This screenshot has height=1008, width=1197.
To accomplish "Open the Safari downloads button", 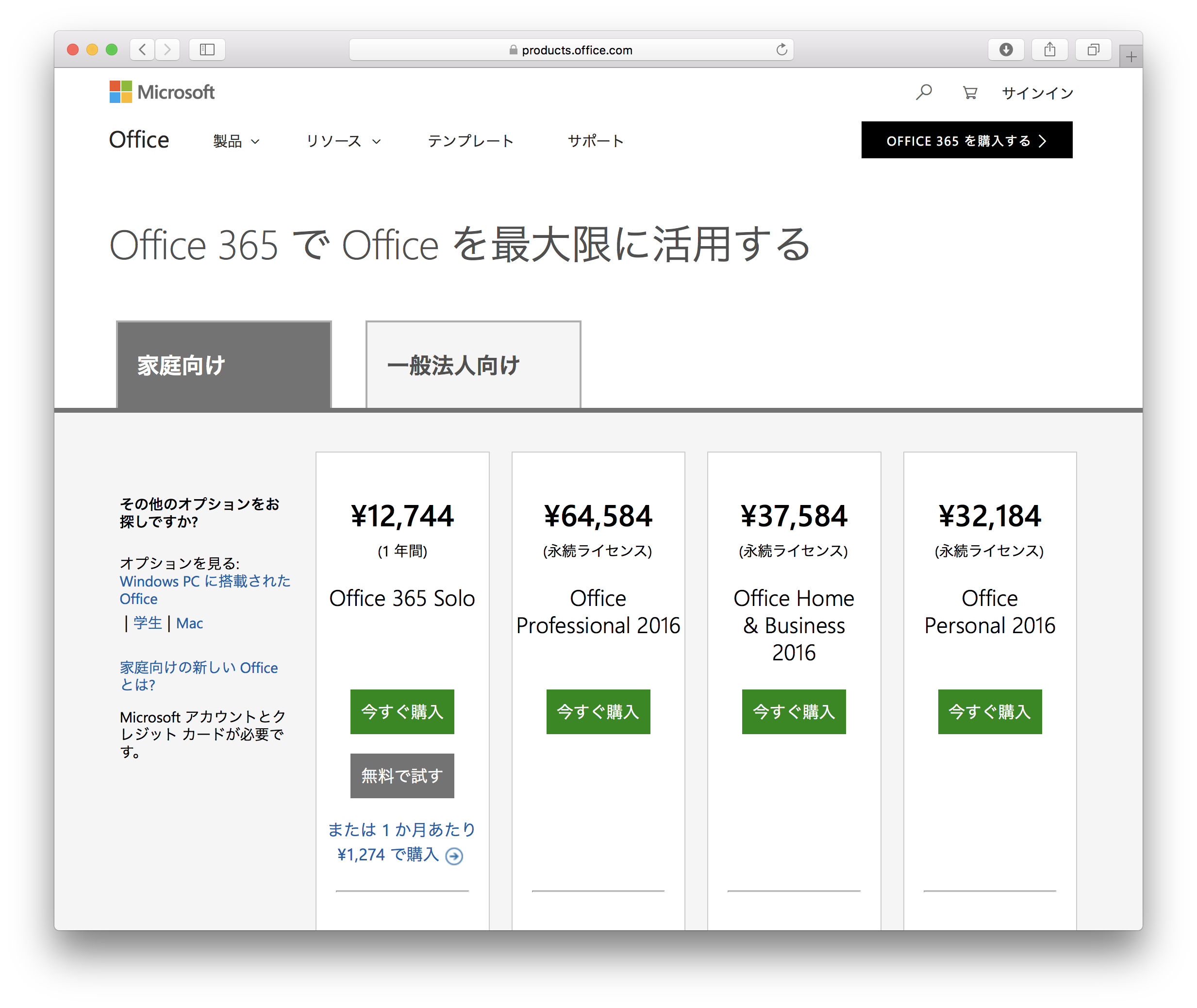I will click(x=1006, y=50).
